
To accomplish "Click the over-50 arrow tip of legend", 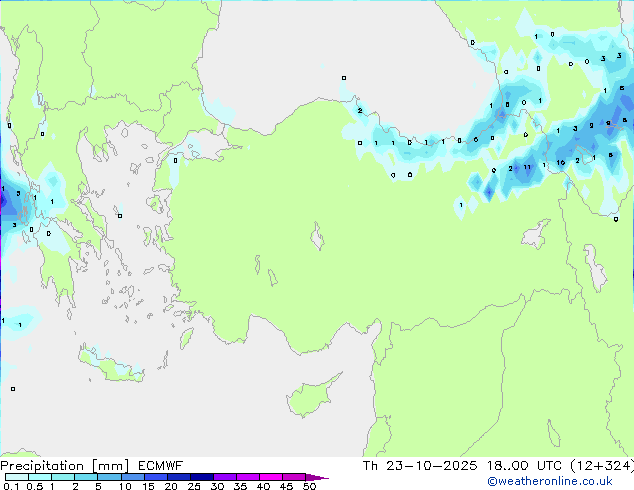I will [317, 477].
